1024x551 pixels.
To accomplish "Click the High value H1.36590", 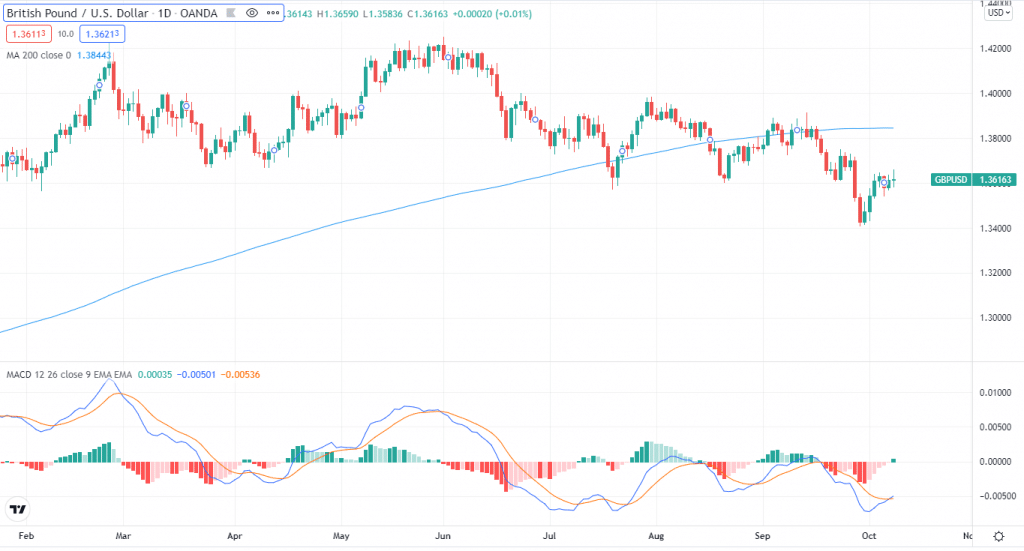I will click(x=338, y=14).
